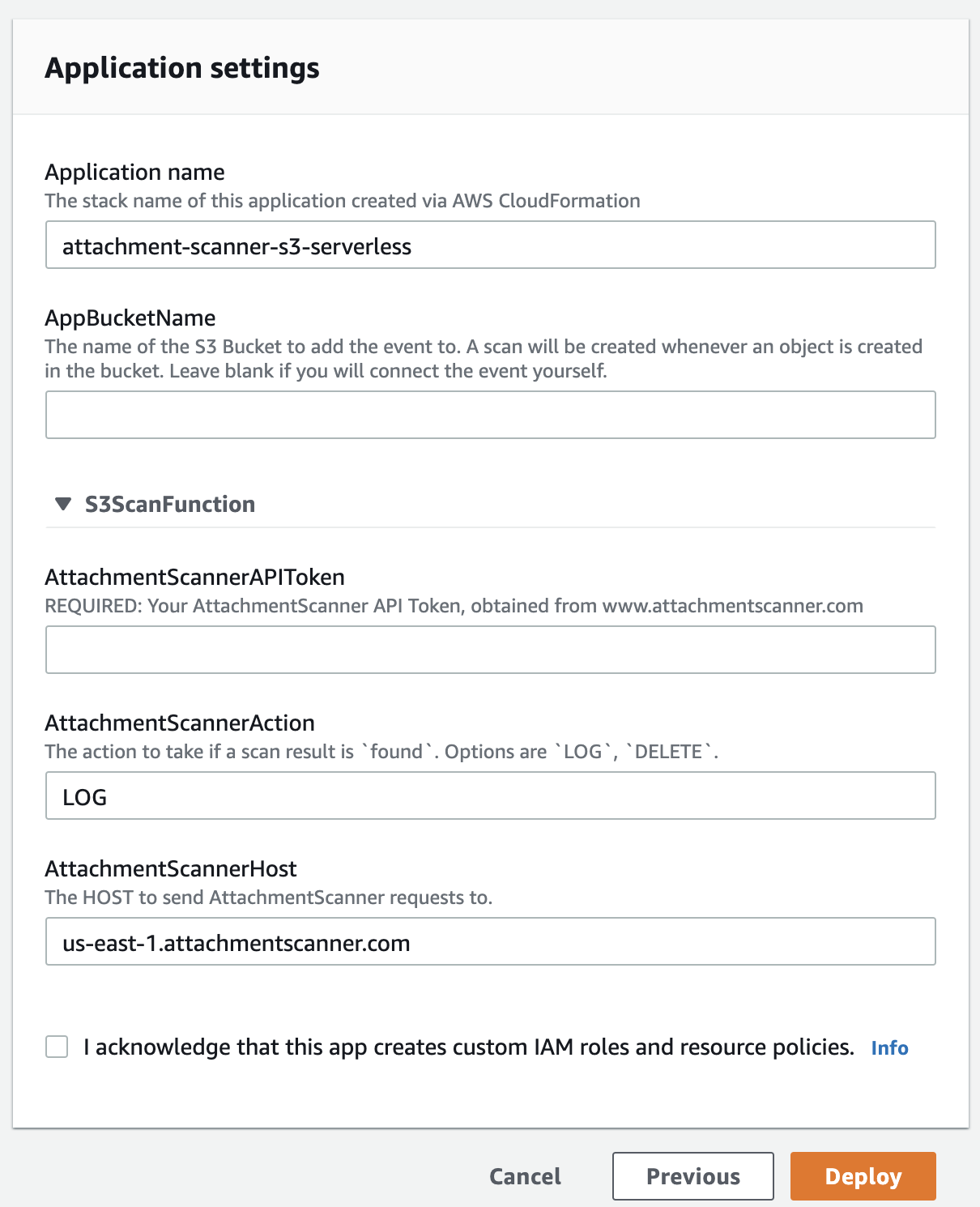Collapse the S3ScanFunction disclosure triangle
This screenshot has height=1207, width=980.
pos(62,504)
